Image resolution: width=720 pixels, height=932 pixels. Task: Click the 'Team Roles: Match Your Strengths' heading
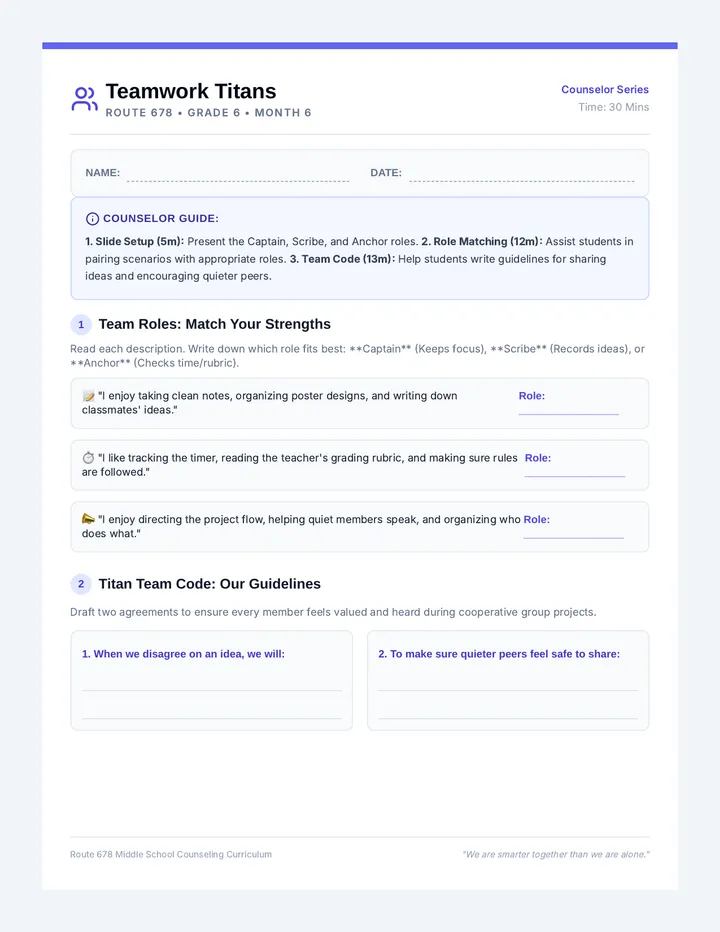tap(215, 325)
